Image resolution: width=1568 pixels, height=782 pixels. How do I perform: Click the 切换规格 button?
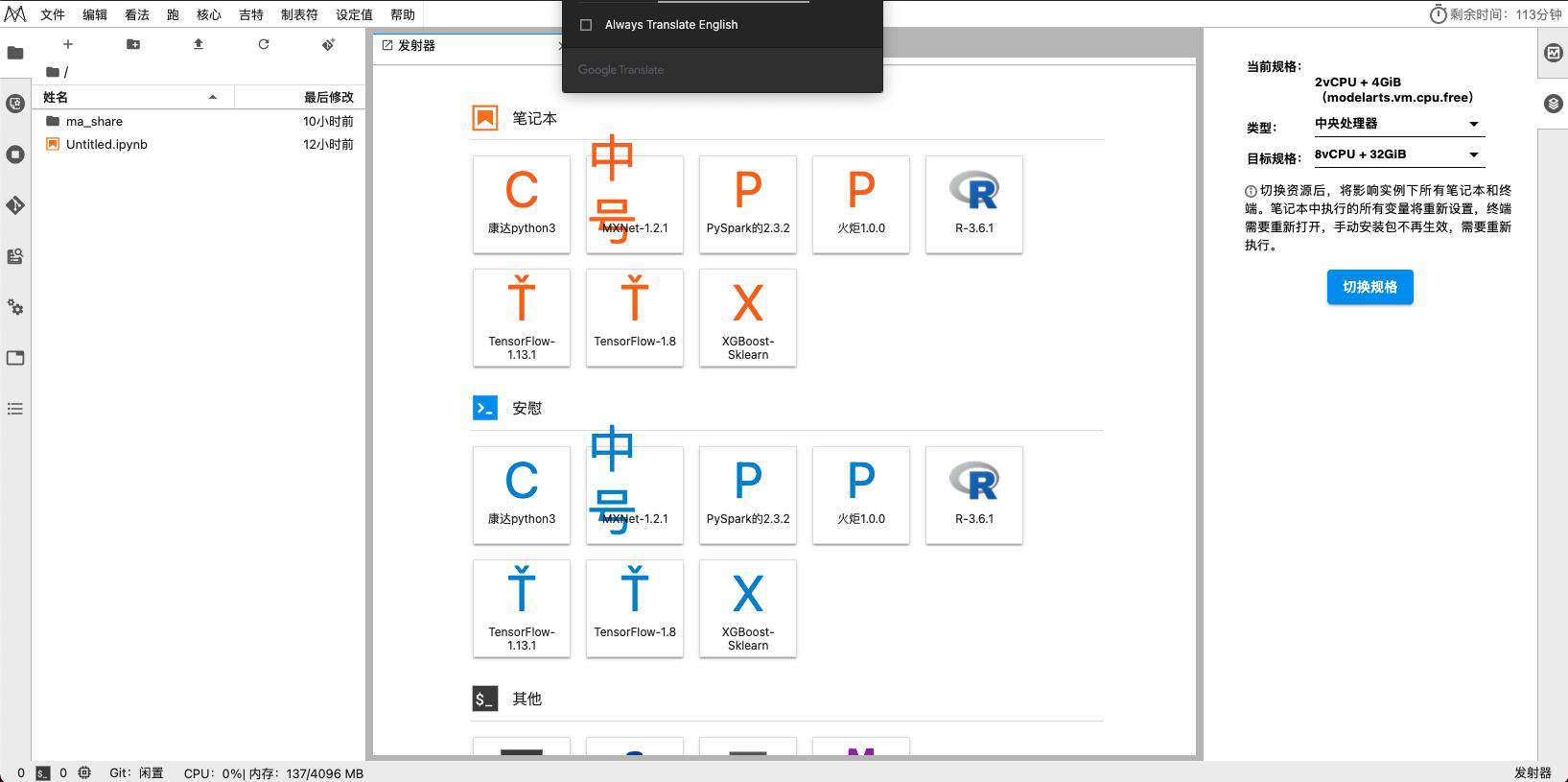1369,287
